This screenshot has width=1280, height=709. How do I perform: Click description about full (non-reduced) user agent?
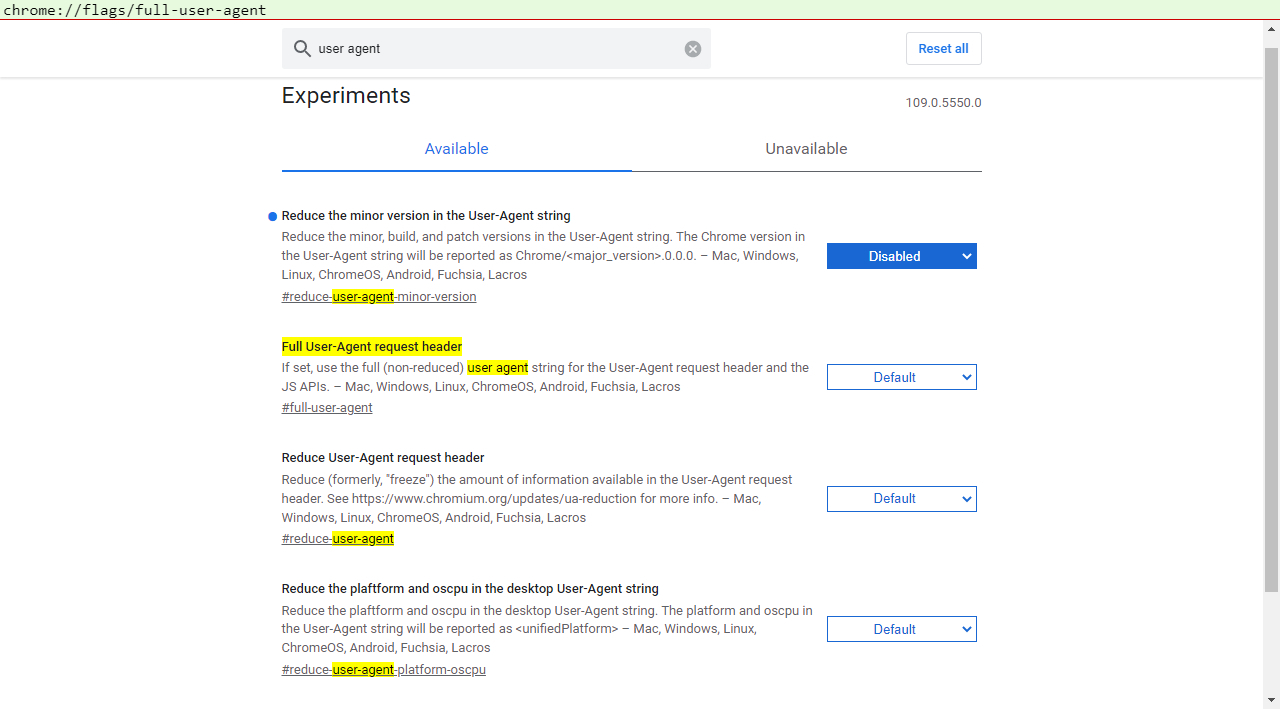[x=545, y=377]
